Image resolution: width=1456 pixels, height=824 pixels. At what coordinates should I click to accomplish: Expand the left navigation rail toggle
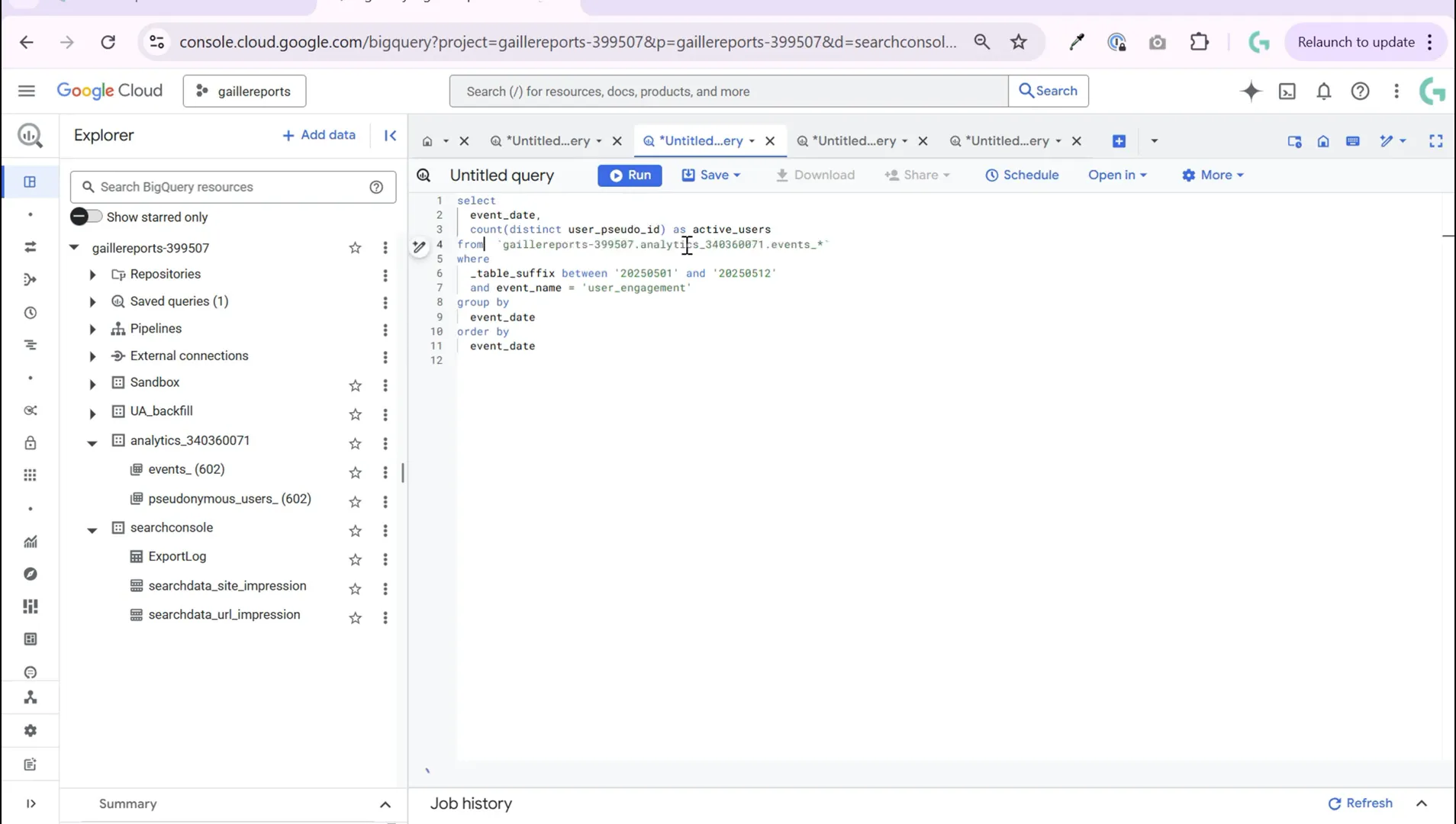coord(31,803)
